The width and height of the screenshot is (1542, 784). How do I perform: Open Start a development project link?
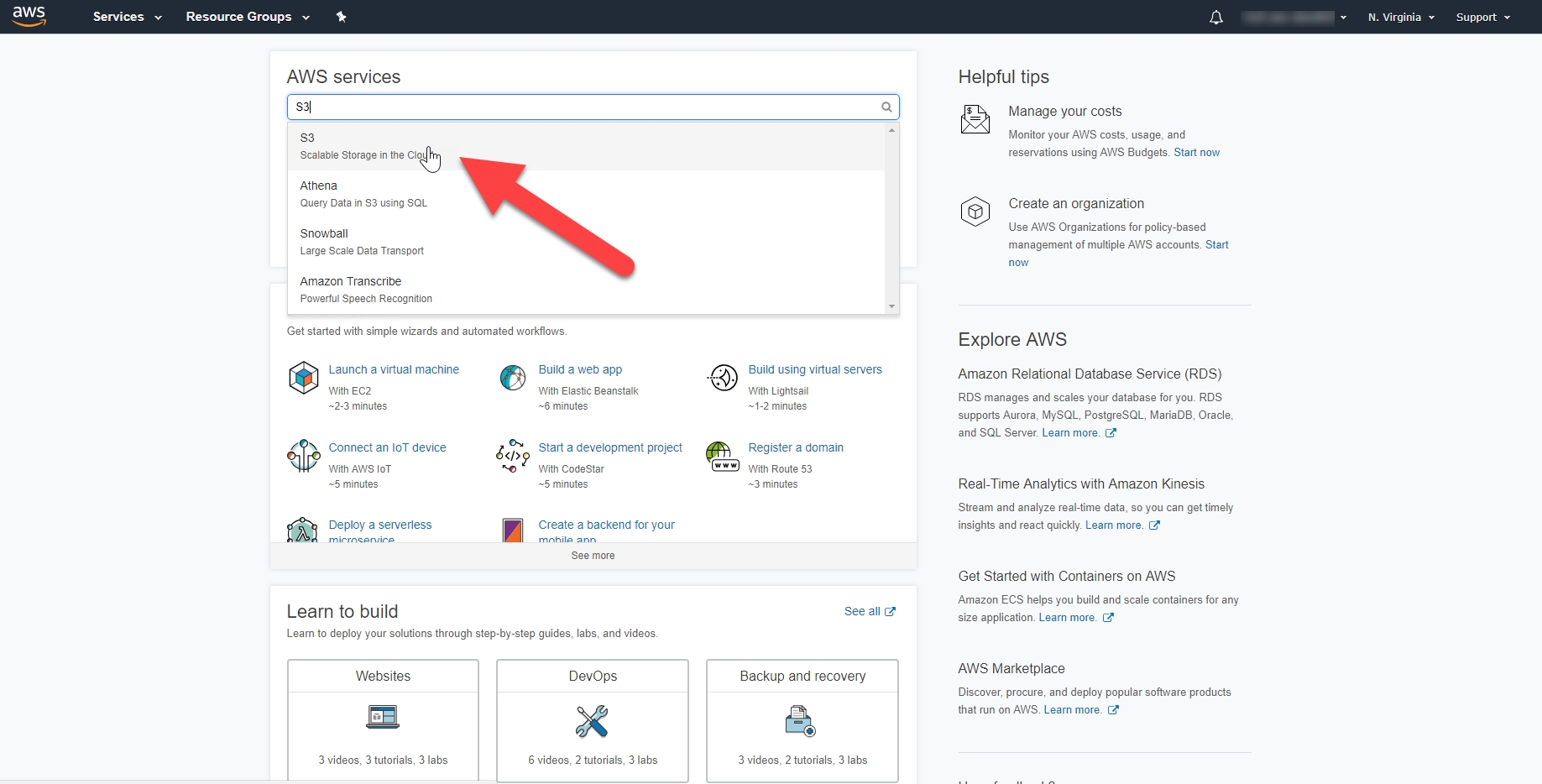click(610, 447)
